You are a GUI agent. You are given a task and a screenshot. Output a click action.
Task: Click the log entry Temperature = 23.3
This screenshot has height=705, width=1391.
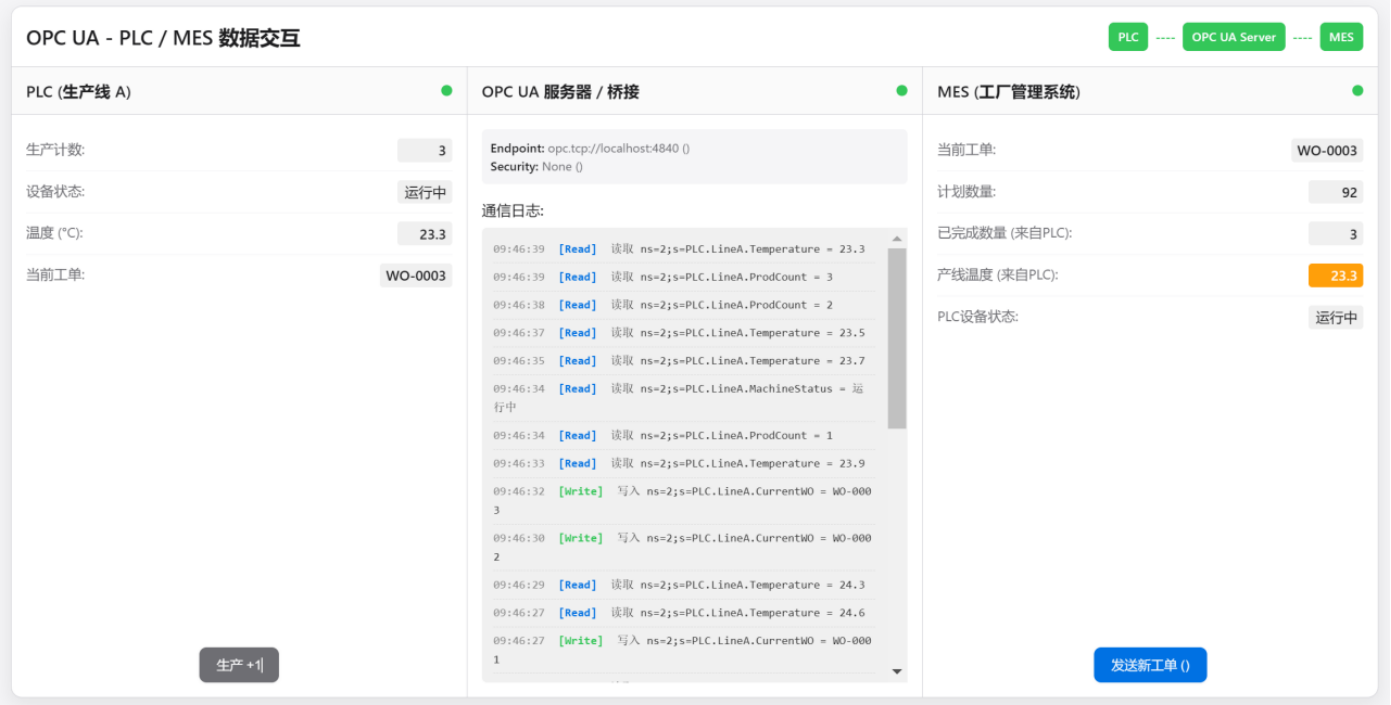tap(684, 249)
